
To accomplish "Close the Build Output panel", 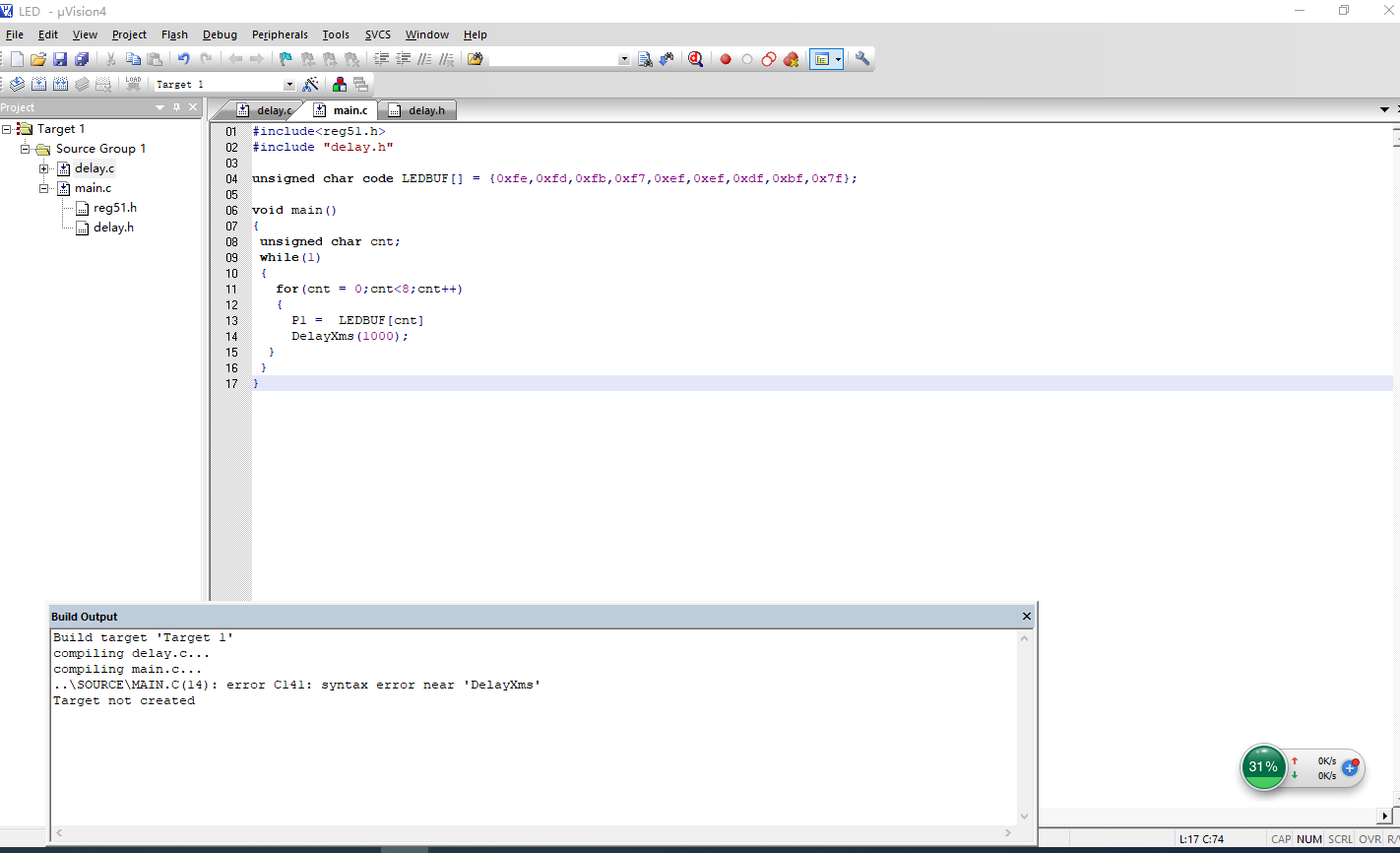I will click(x=1026, y=617).
